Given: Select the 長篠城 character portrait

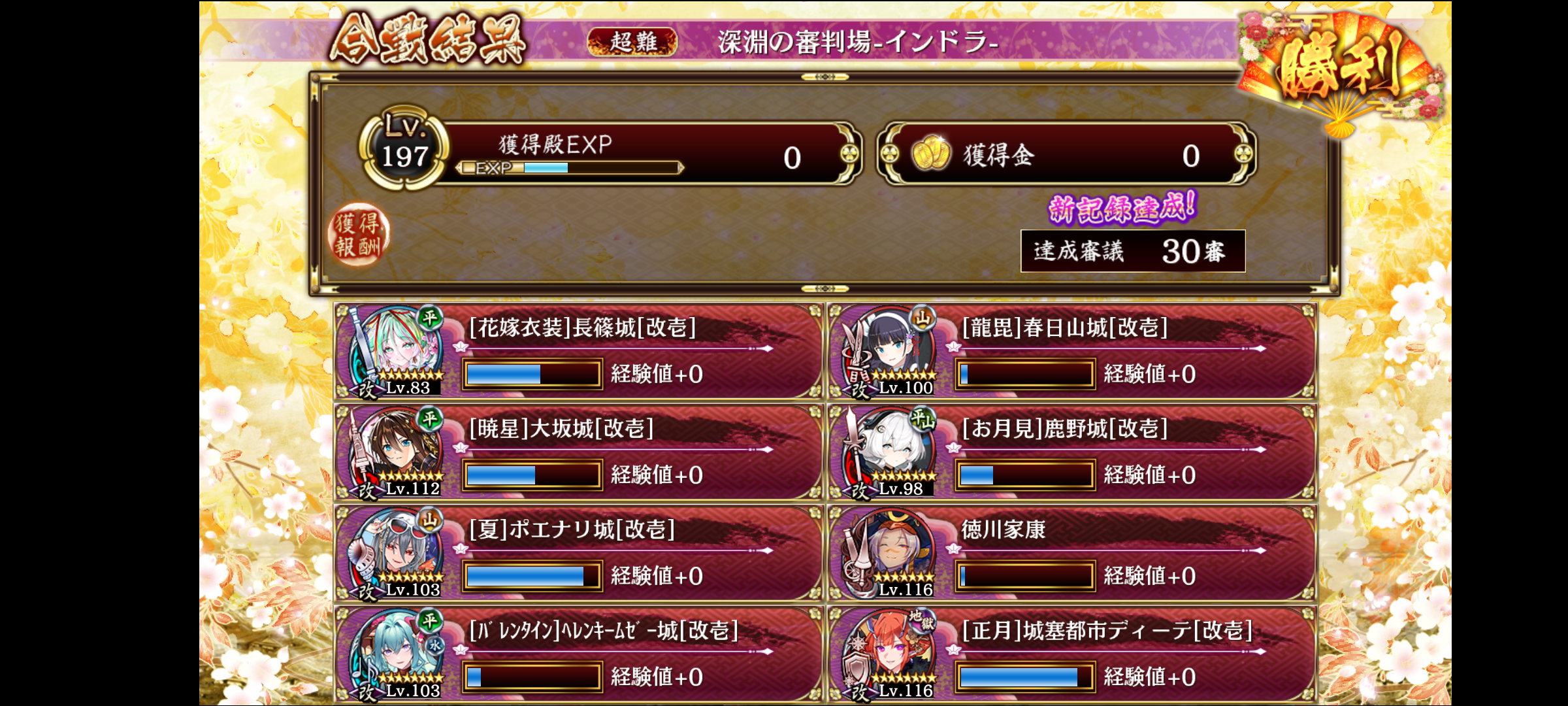Looking at the screenshot, I should click(x=395, y=352).
